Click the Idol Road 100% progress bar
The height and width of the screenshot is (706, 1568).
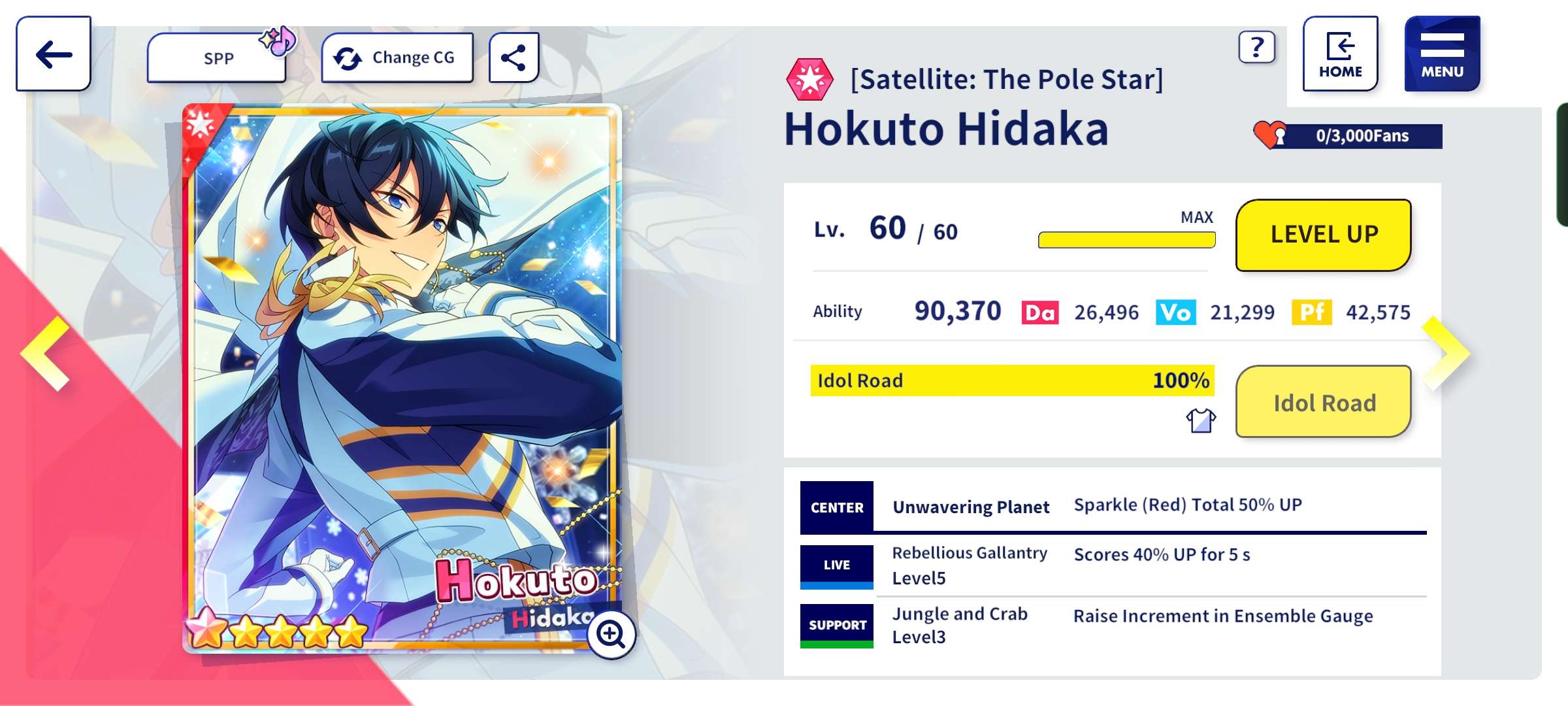pos(1011,380)
